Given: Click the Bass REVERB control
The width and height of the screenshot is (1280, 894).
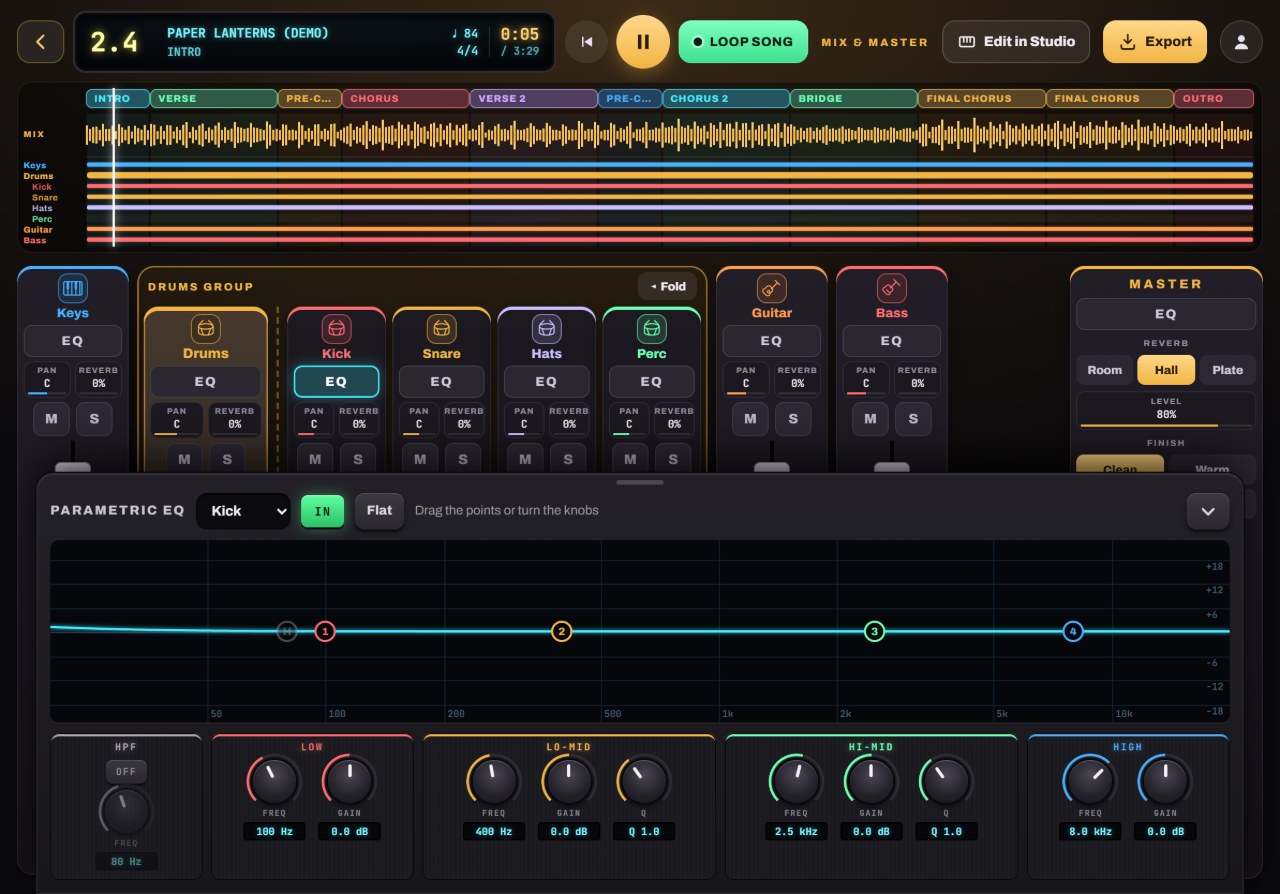Looking at the screenshot, I should point(917,378).
